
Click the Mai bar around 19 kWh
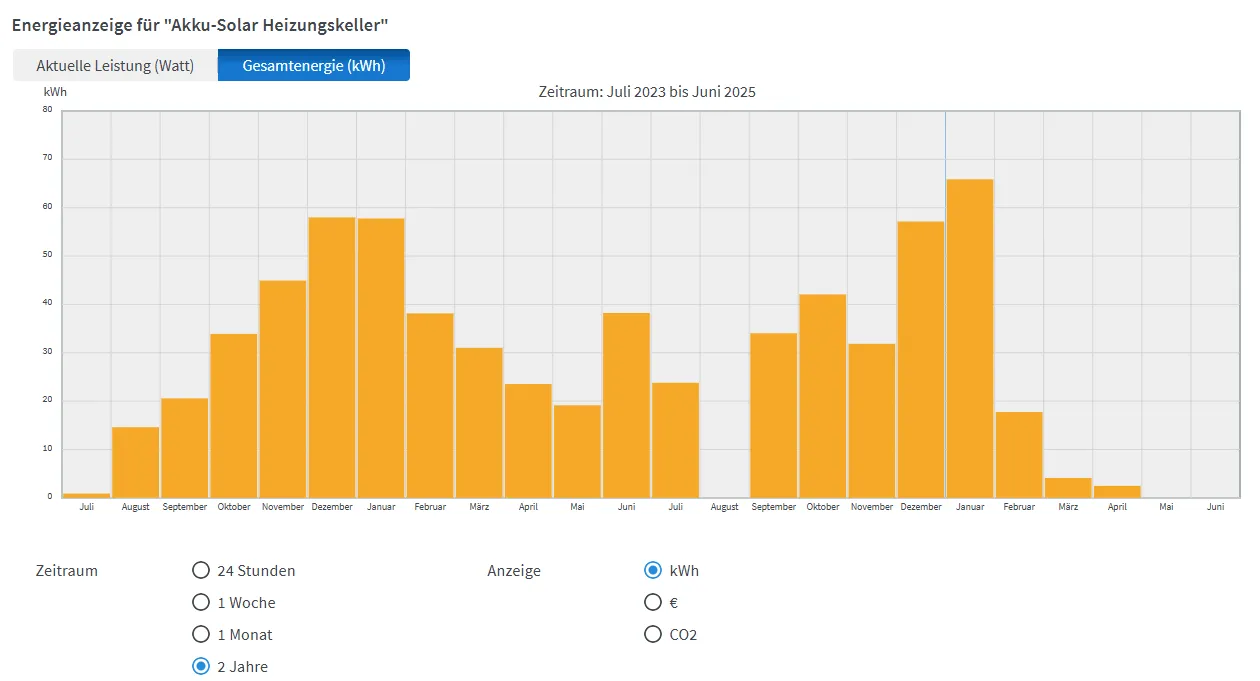[x=577, y=451]
